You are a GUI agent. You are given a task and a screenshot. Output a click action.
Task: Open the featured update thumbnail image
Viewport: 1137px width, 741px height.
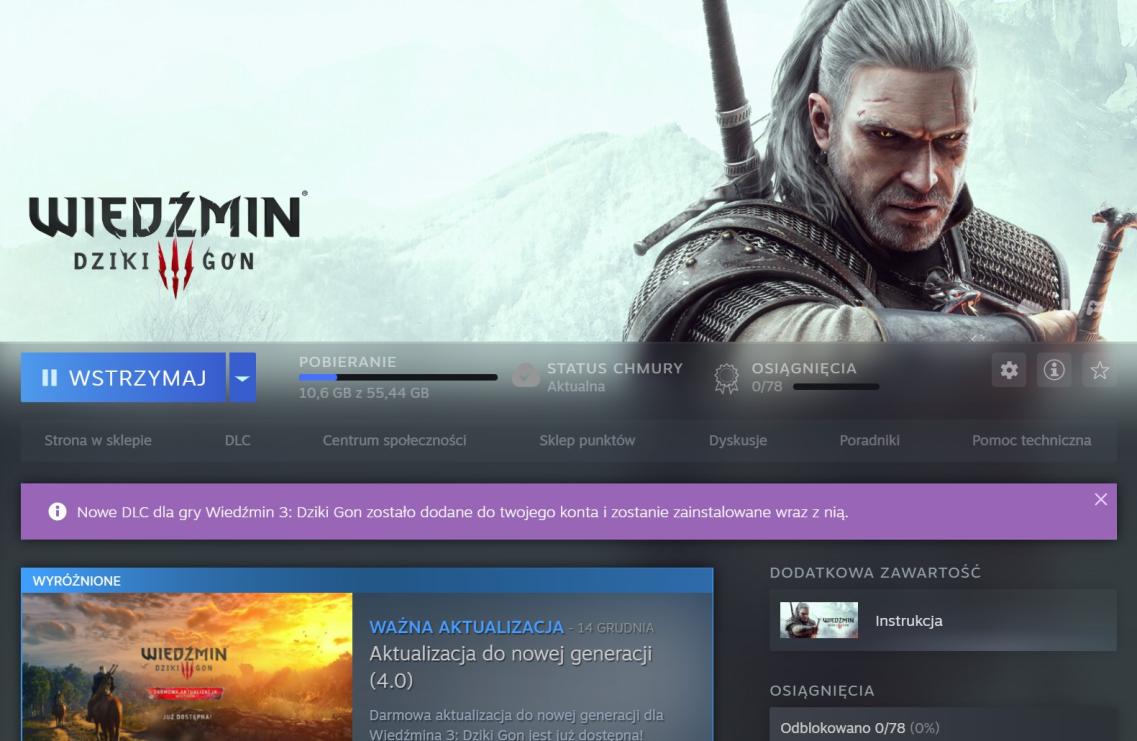point(187,667)
